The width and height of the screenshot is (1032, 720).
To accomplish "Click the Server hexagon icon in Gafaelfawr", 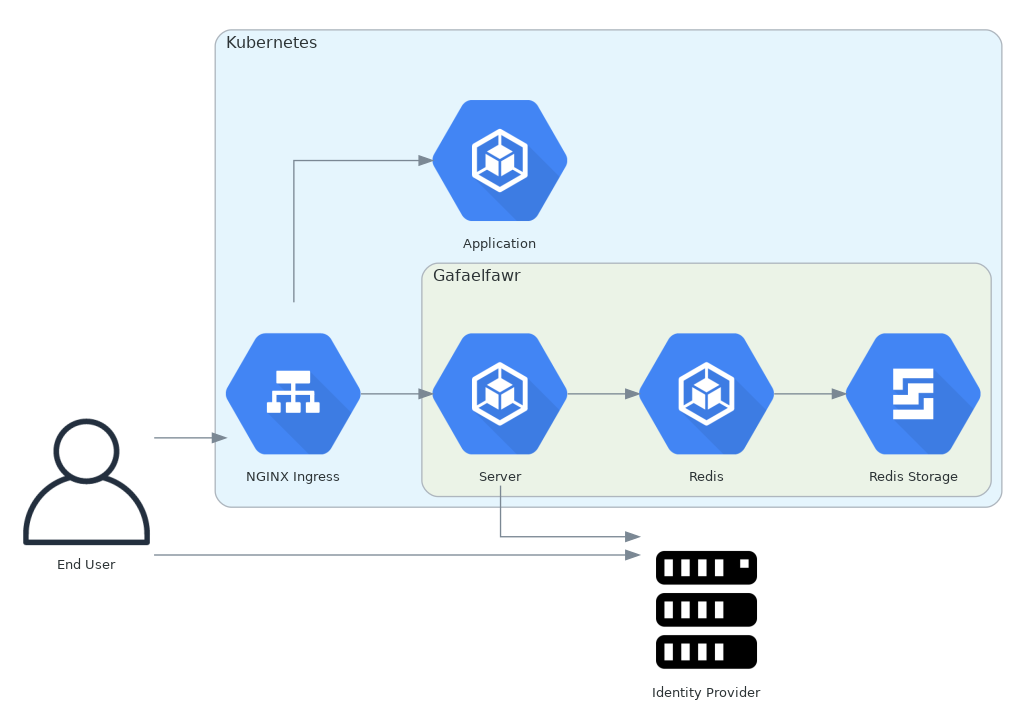I will tap(499, 393).
